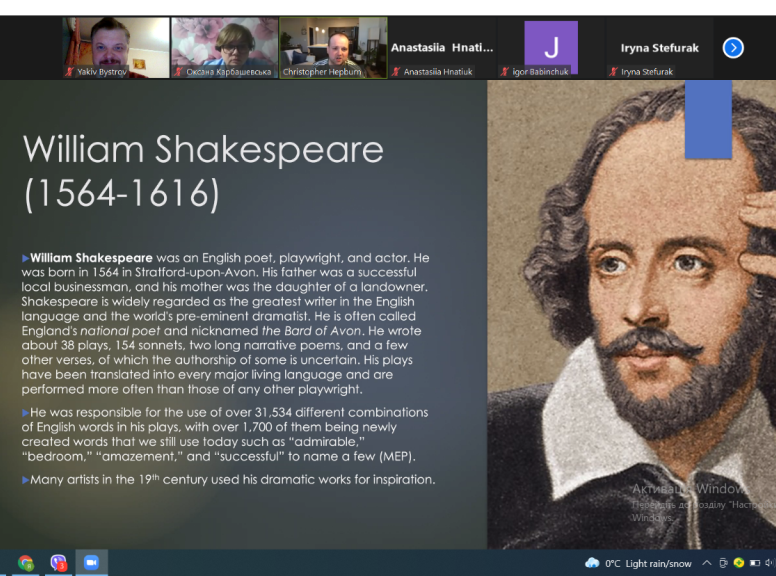776x576 pixels.
Task: Click the Zoom taskbar icon
Action: pos(92,563)
